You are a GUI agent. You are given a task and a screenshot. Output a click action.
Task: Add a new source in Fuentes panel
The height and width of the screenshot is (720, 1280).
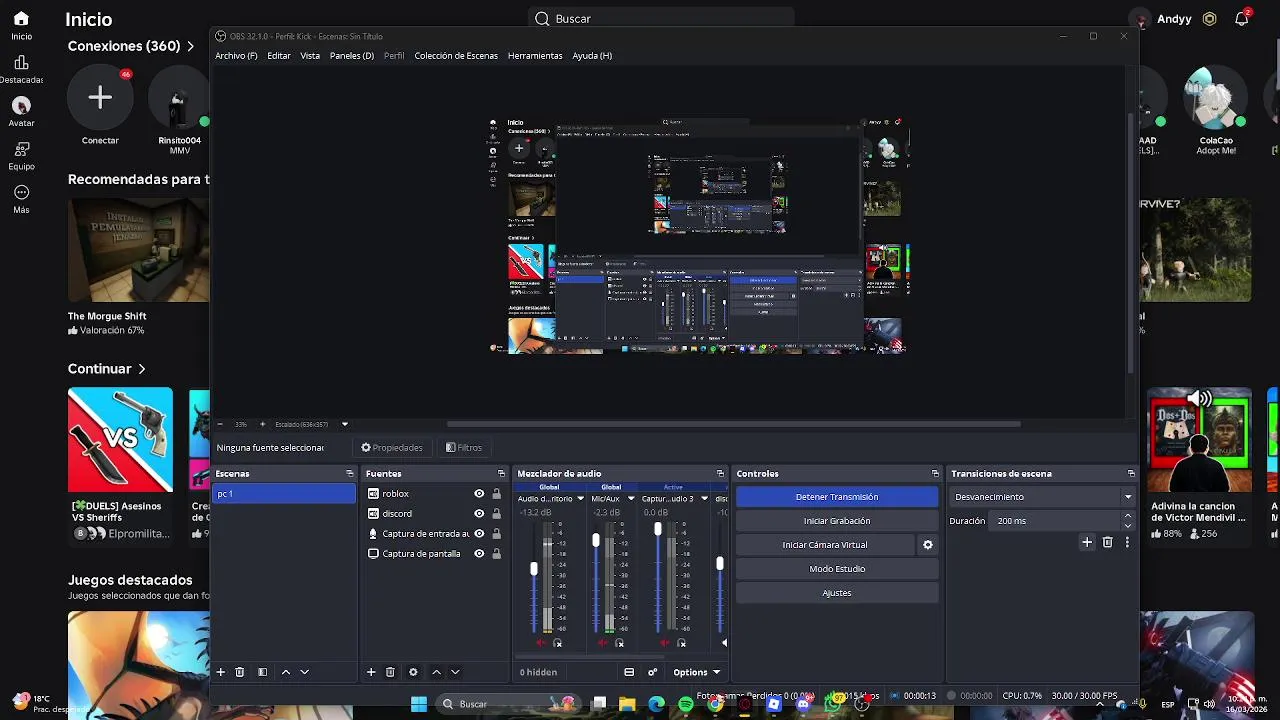(x=371, y=672)
